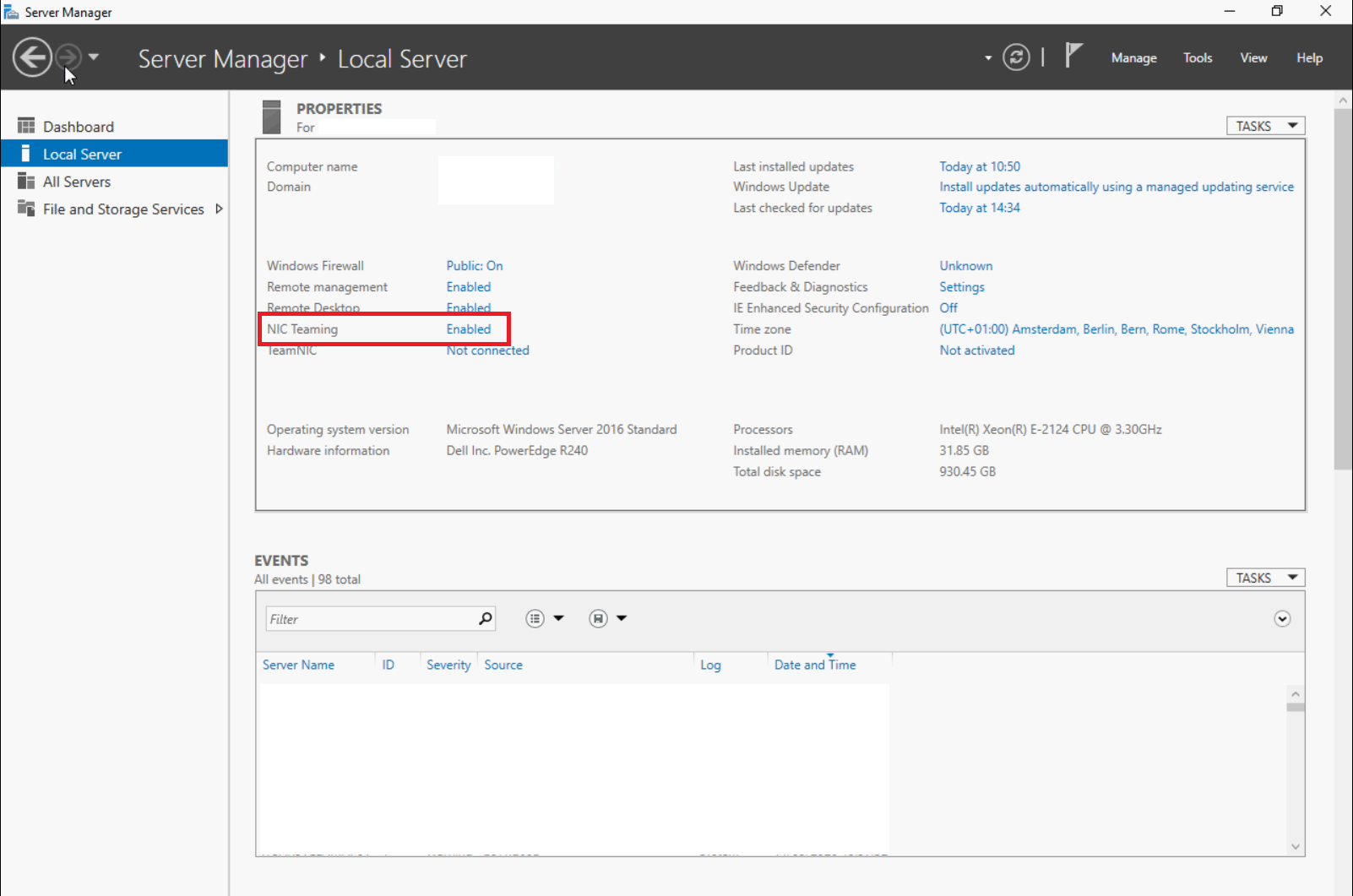Change the time zone via UTC+01:00 link
Viewport: 1353px width, 896px height.
tap(1117, 329)
